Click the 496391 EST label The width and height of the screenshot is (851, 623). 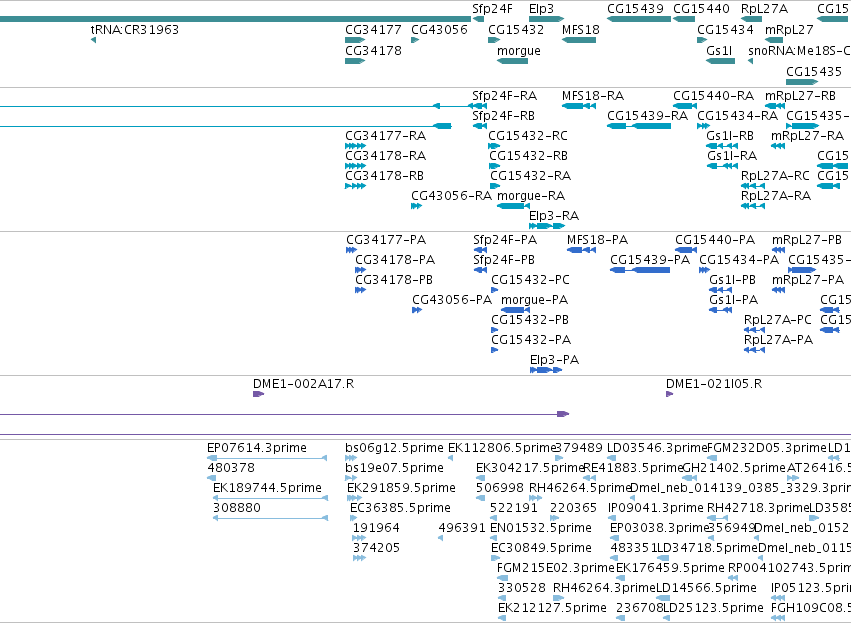(462, 528)
